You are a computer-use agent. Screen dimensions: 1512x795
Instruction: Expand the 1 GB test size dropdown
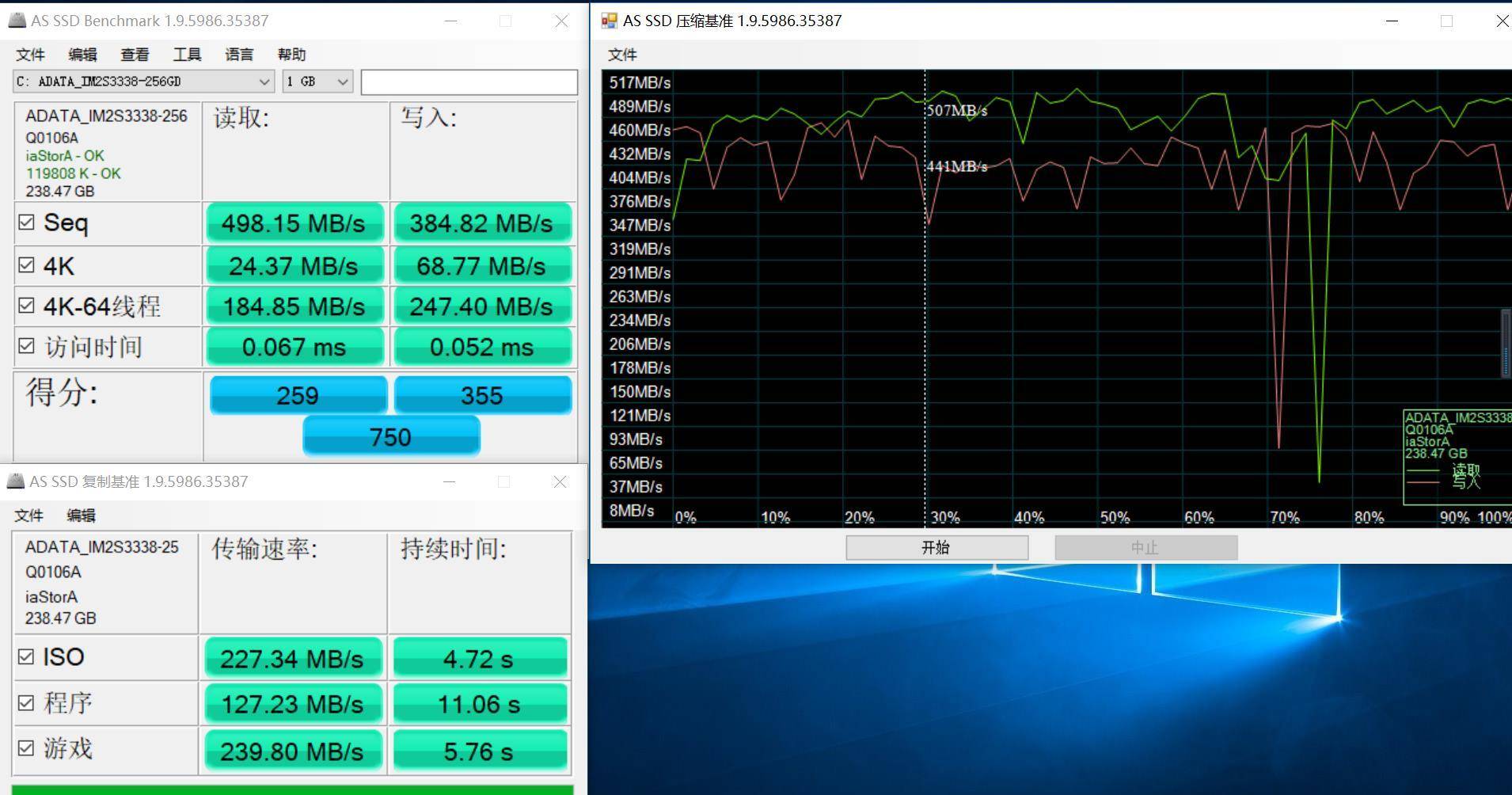pyautogui.click(x=317, y=82)
